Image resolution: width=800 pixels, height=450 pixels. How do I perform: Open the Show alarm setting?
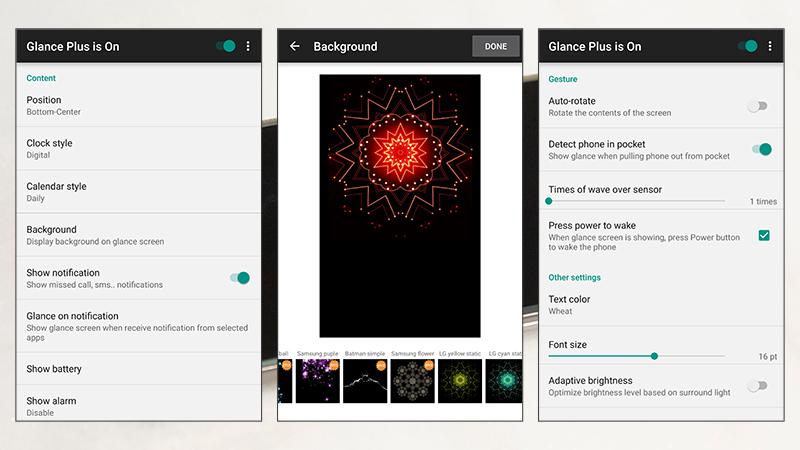coord(139,404)
